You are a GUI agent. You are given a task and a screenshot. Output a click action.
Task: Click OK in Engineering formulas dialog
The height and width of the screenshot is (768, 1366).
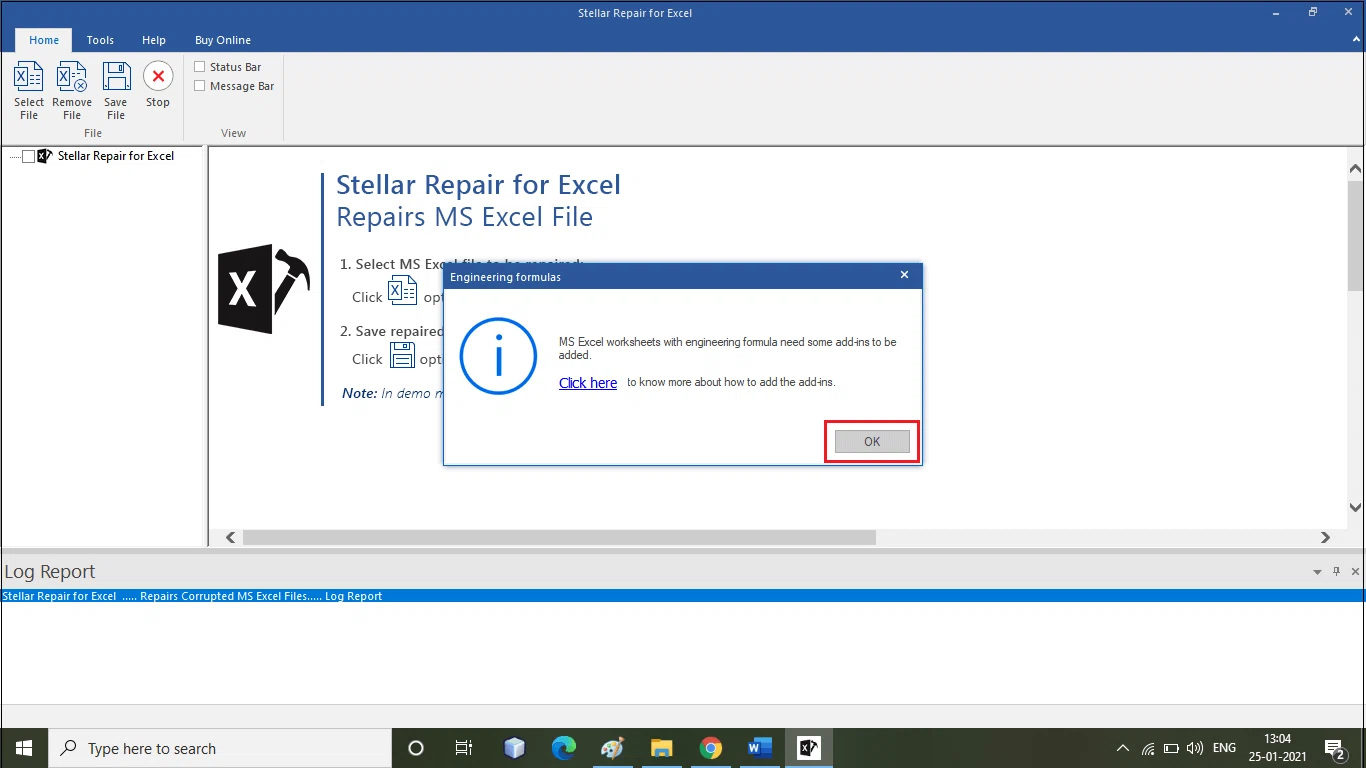pyautogui.click(x=872, y=442)
